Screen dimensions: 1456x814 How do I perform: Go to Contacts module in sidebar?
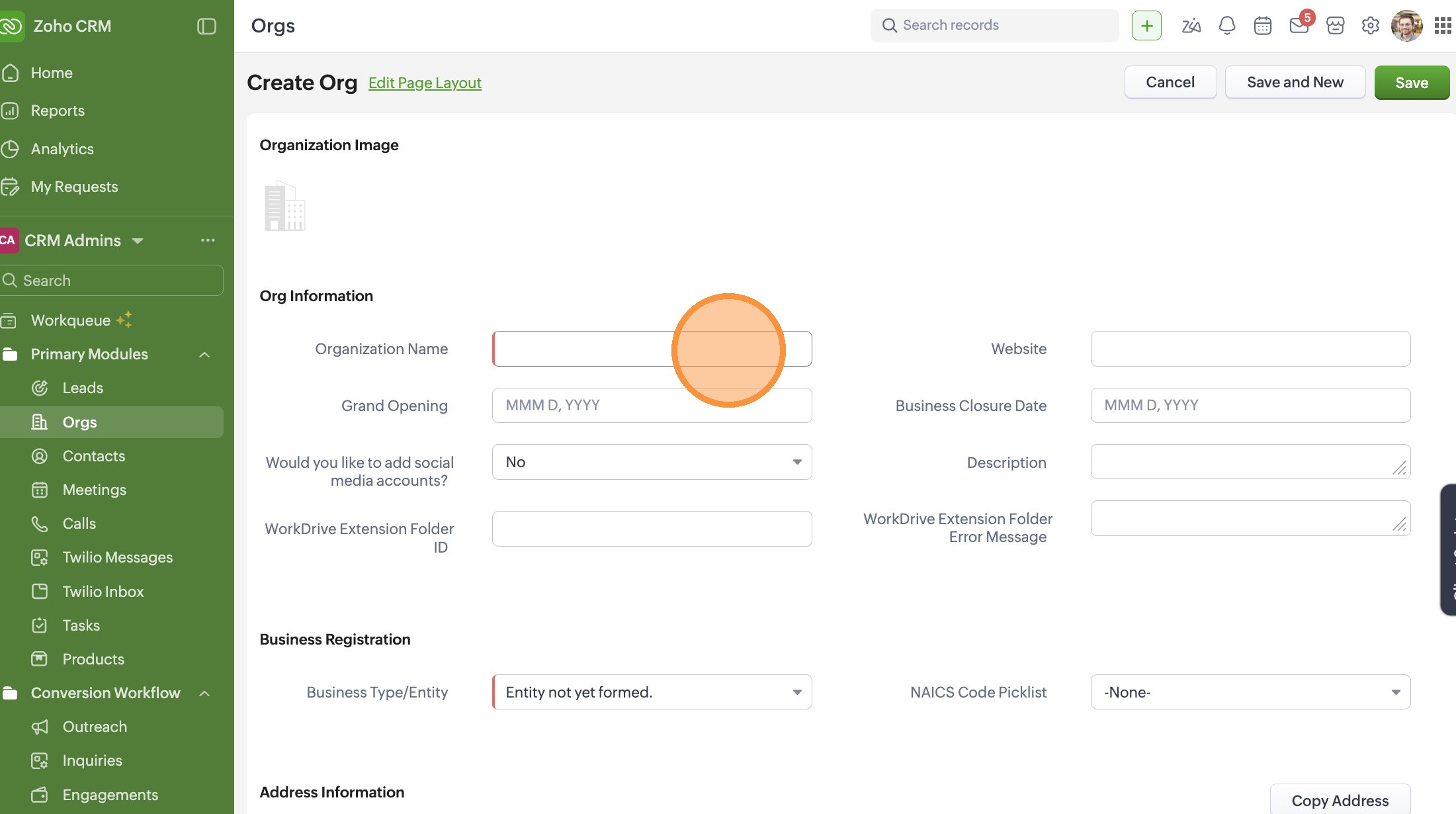tap(93, 456)
